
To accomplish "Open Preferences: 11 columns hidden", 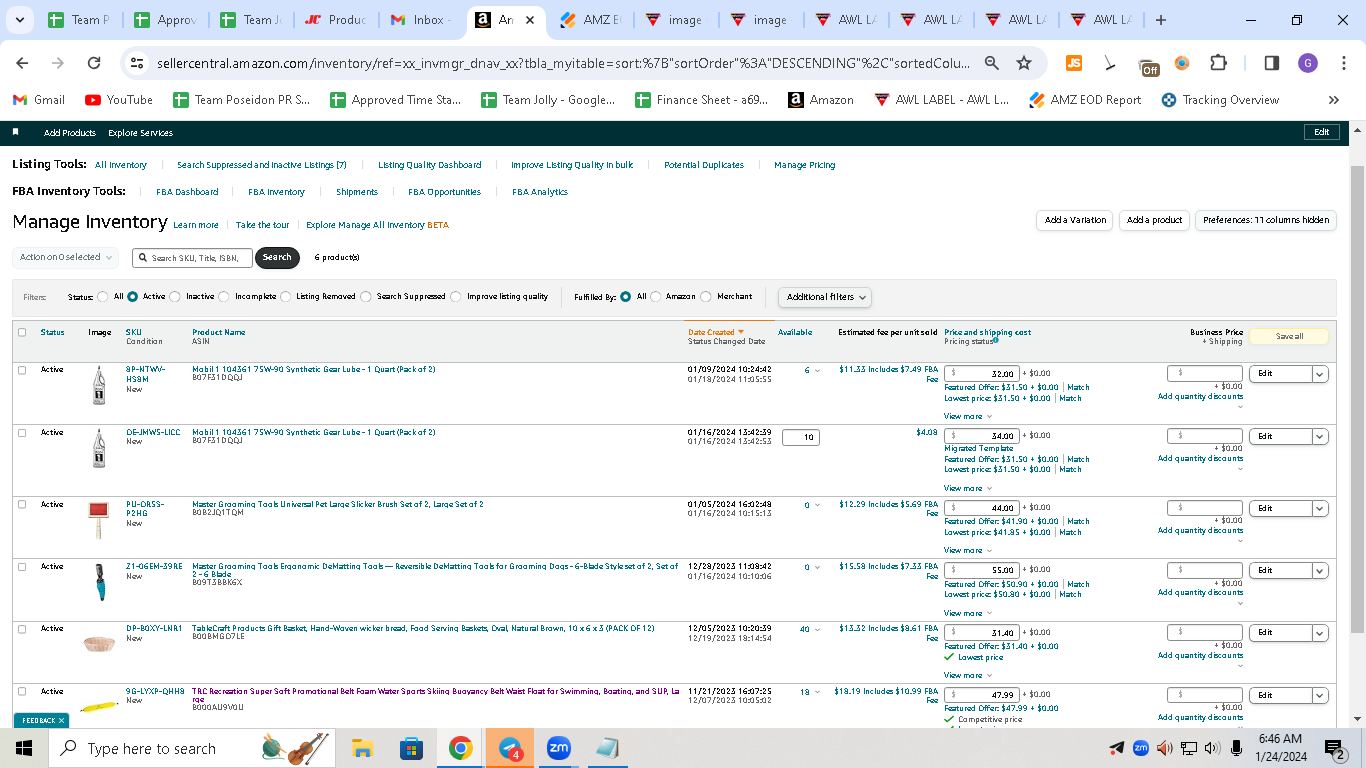I will tap(1266, 220).
